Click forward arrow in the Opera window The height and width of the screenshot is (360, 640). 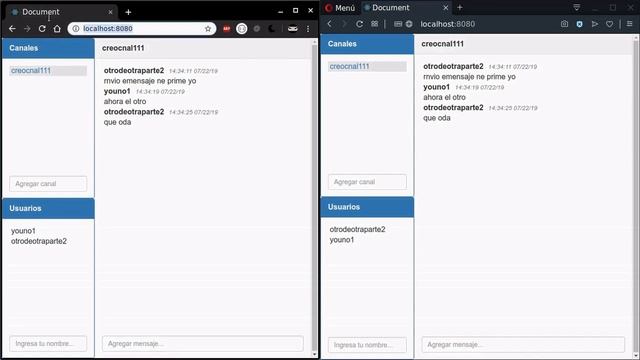point(344,24)
